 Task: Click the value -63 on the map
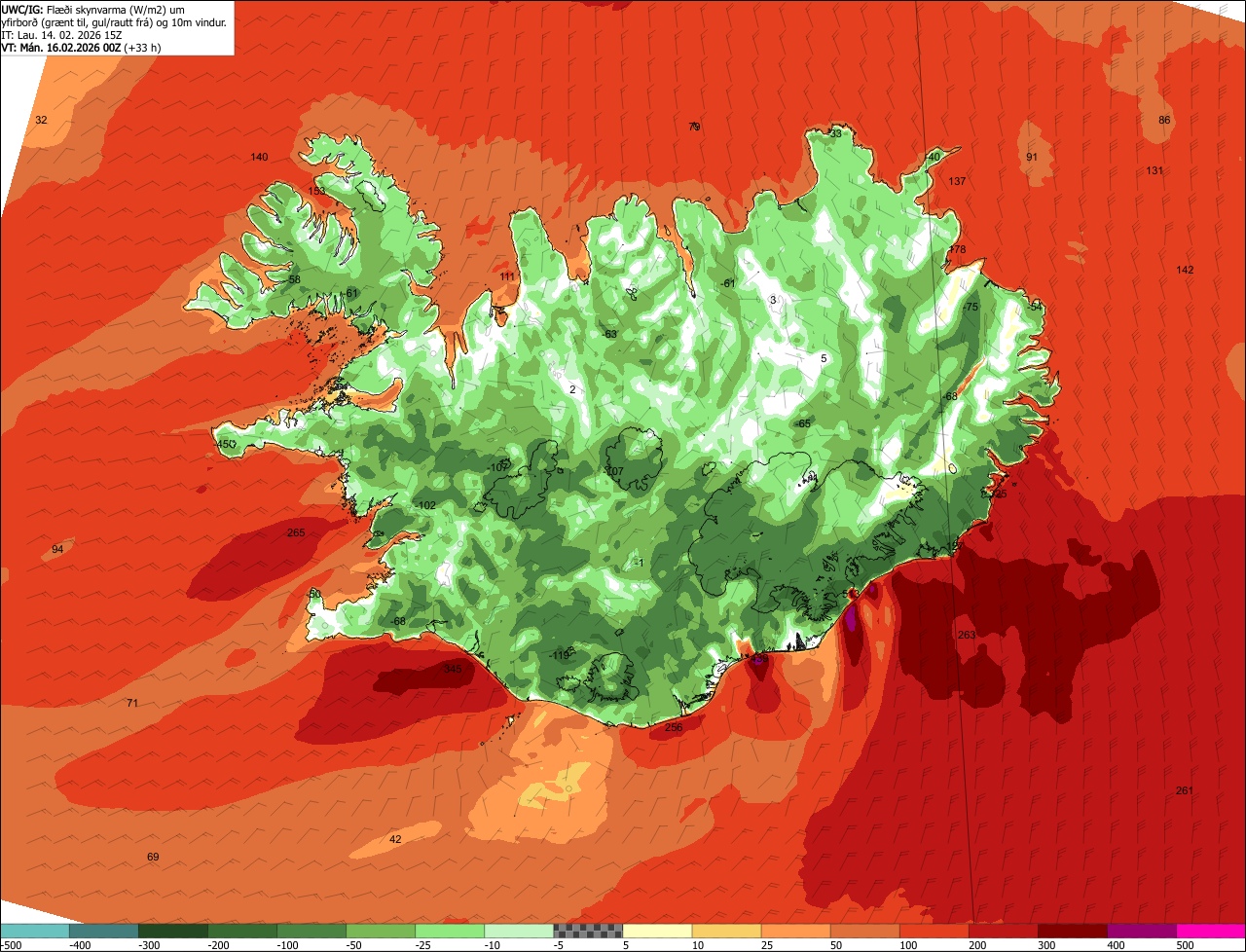(x=609, y=334)
